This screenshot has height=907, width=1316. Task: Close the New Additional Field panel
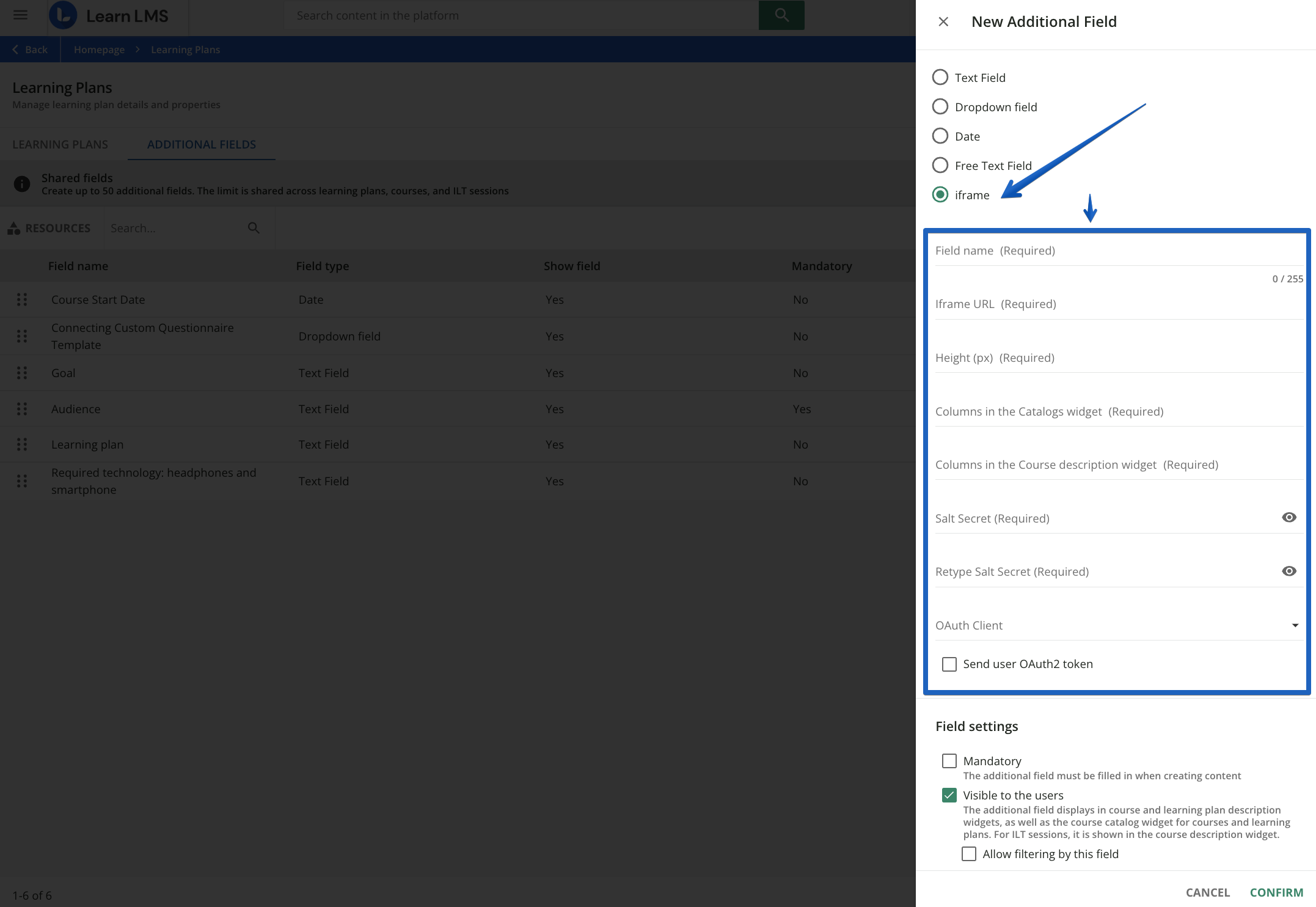[x=943, y=22]
